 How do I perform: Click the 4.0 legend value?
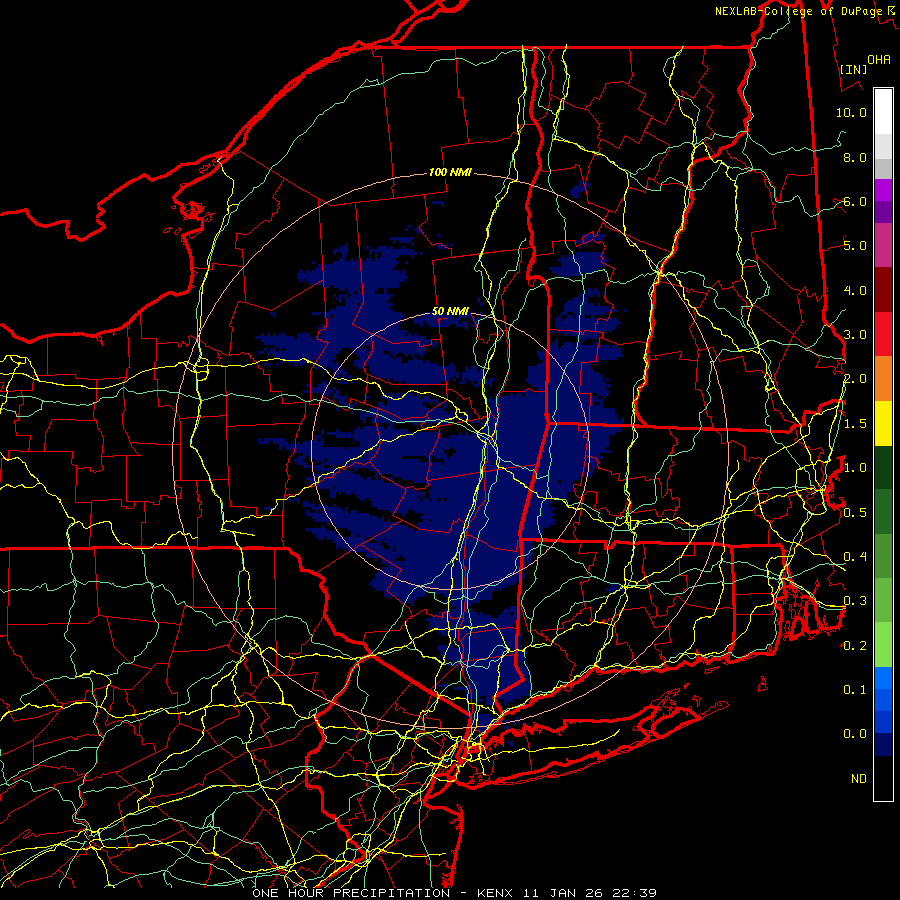[855, 290]
